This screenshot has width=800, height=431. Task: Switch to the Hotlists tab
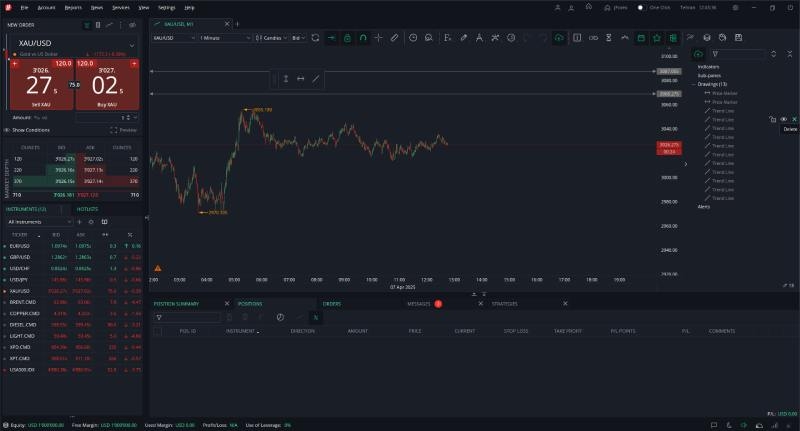coord(87,209)
